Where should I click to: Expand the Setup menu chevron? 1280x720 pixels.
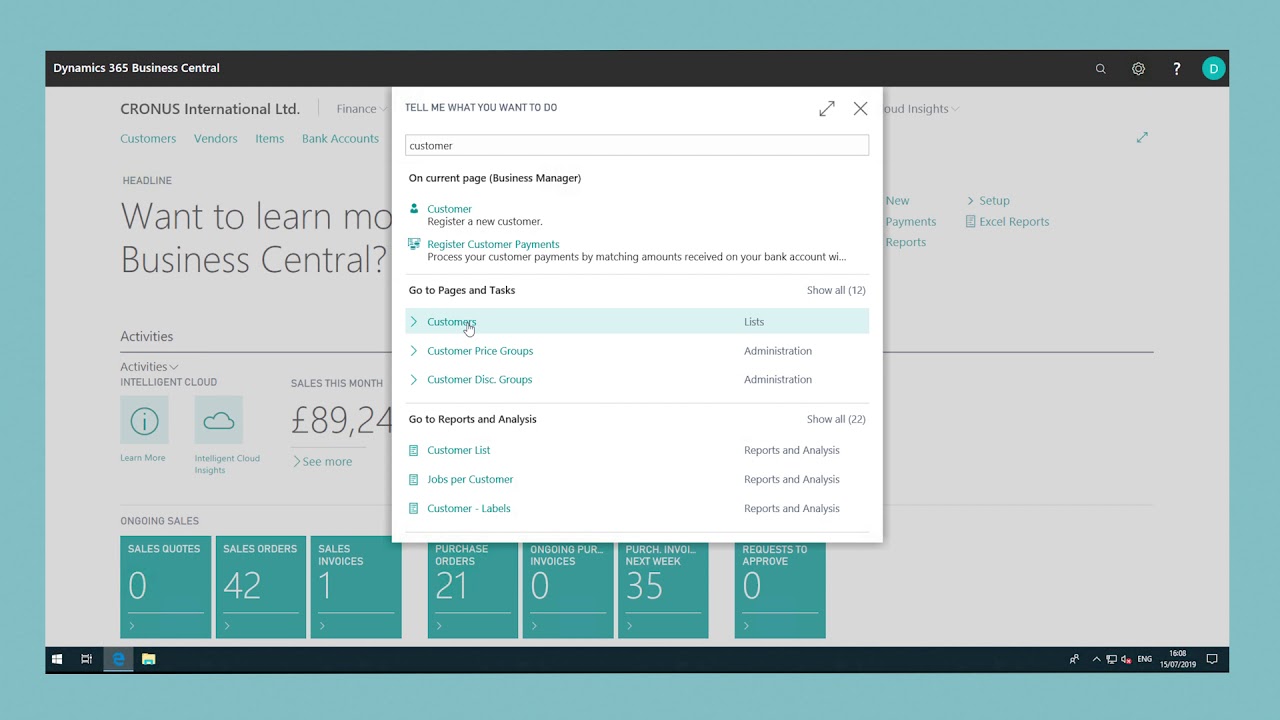970,201
